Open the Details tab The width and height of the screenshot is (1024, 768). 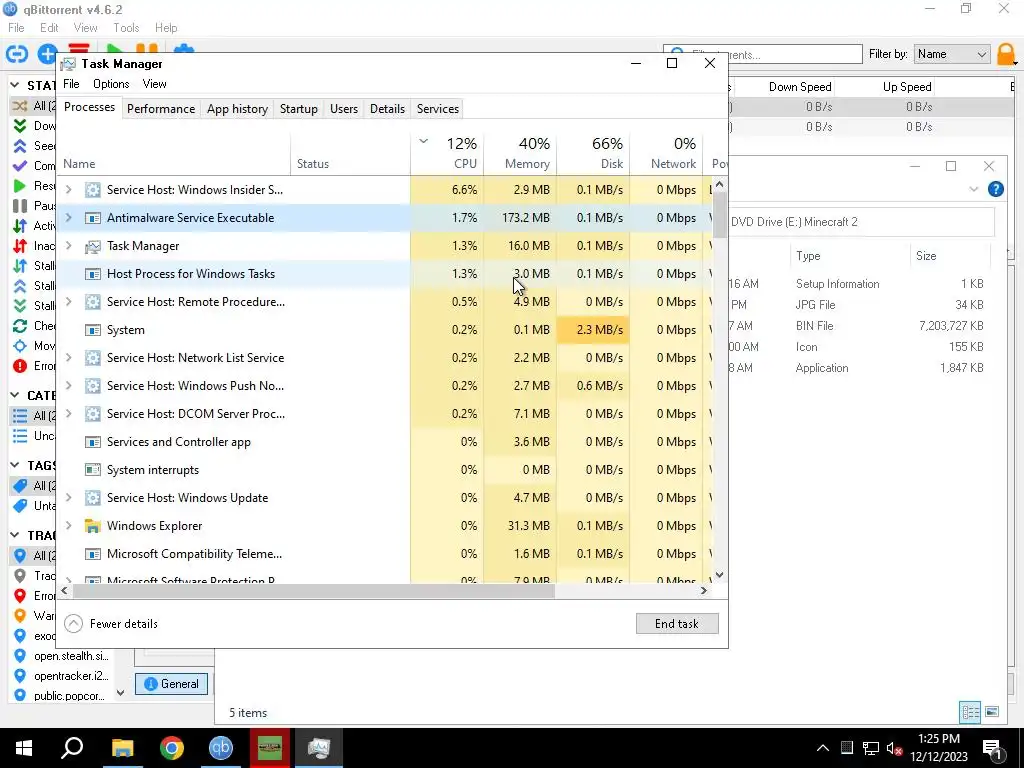pos(387,109)
